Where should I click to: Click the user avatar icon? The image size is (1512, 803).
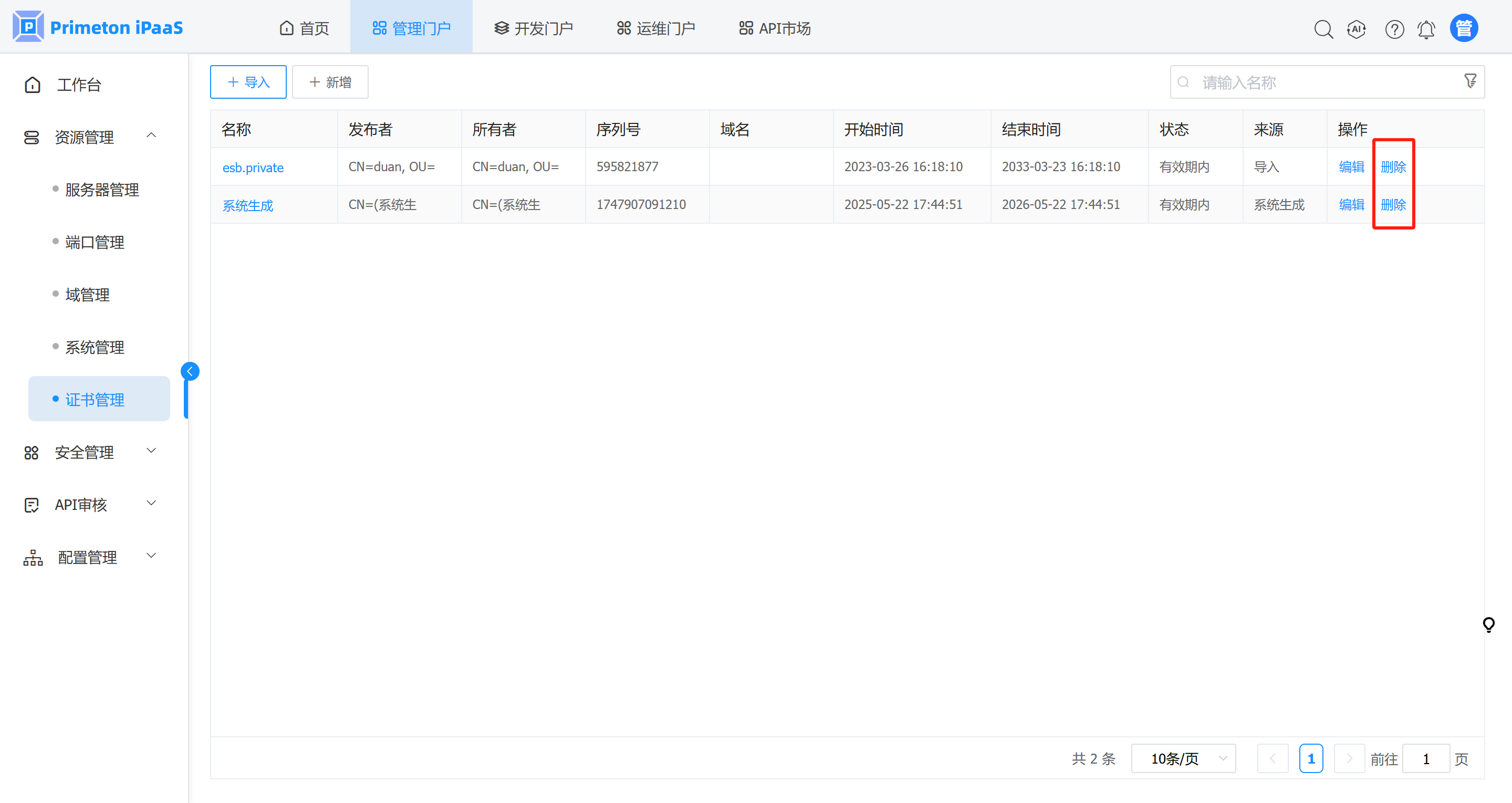coord(1463,28)
